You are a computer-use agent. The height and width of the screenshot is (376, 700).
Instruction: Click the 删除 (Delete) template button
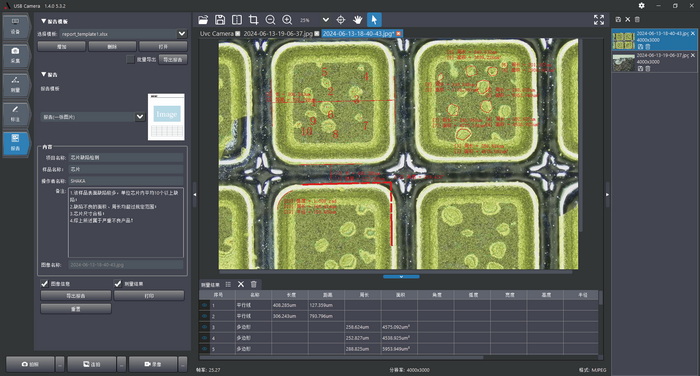pyautogui.click(x=112, y=46)
